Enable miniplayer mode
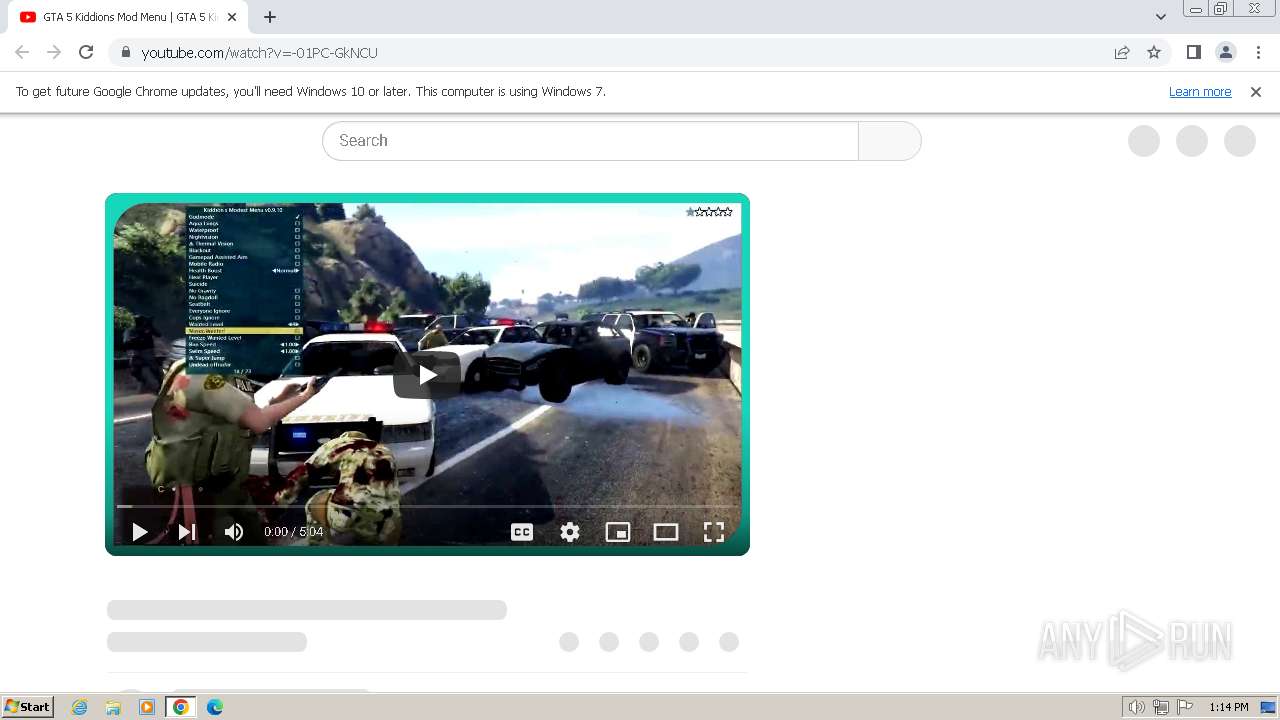This screenshot has width=1280, height=720. [x=618, y=532]
